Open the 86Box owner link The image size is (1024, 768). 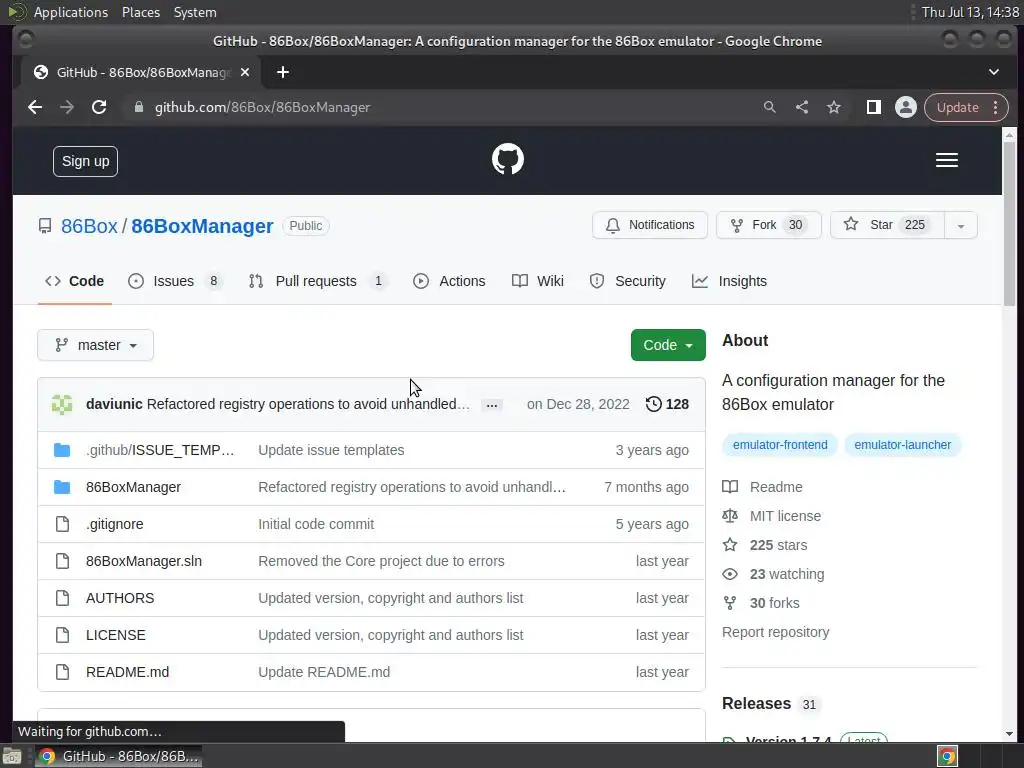click(89, 226)
